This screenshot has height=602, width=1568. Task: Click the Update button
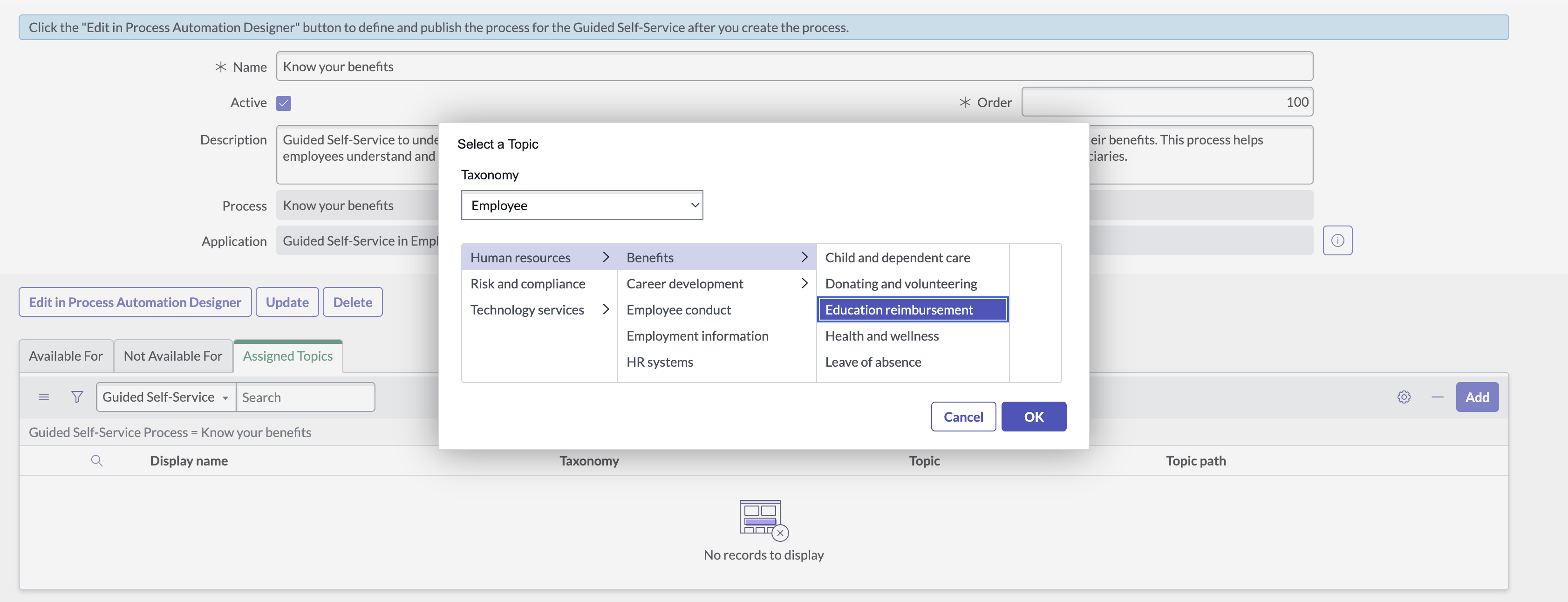(x=287, y=302)
